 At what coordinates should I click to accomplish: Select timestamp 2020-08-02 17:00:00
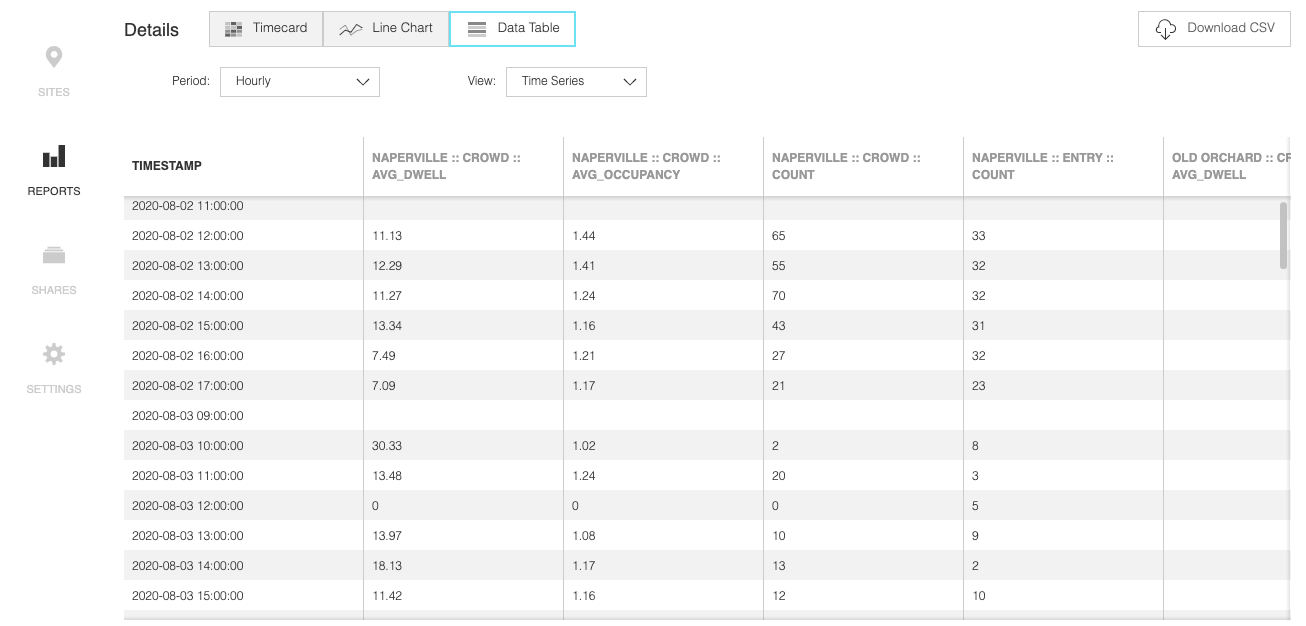click(188, 386)
